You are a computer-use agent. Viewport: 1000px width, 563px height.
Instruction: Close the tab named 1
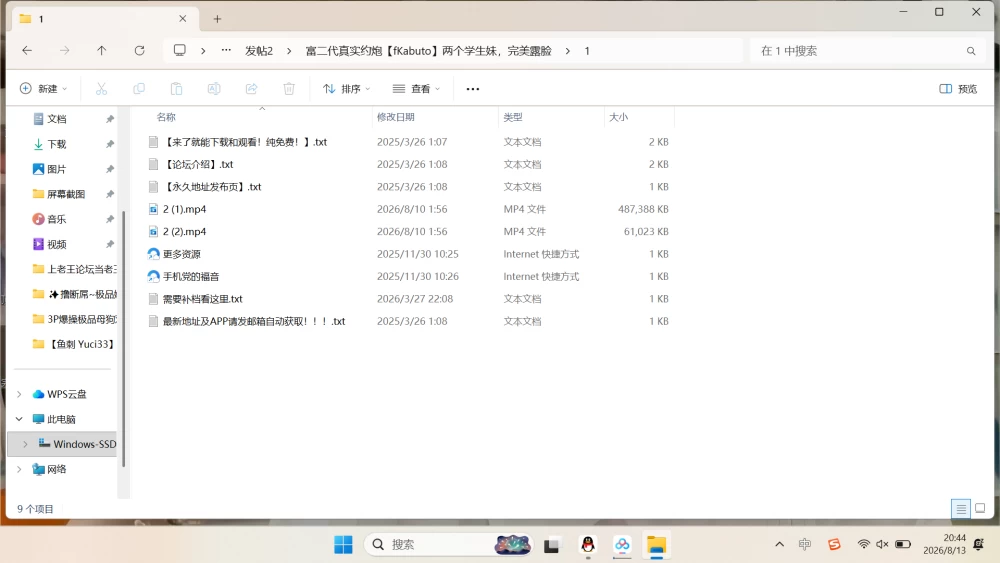182,18
